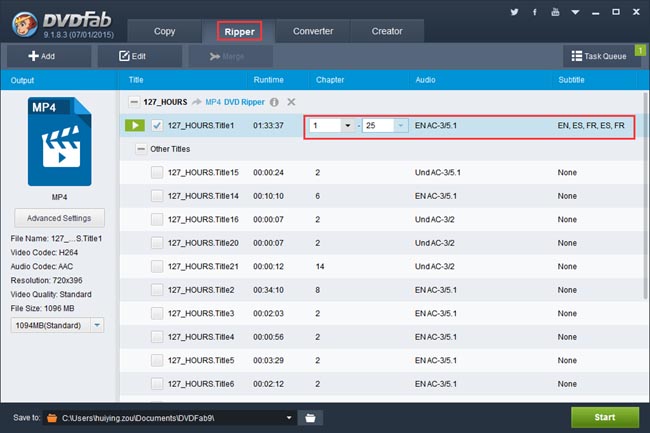This screenshot has height=433, width=650.
Task: Open the Task Queue
Action: (599, 56)
